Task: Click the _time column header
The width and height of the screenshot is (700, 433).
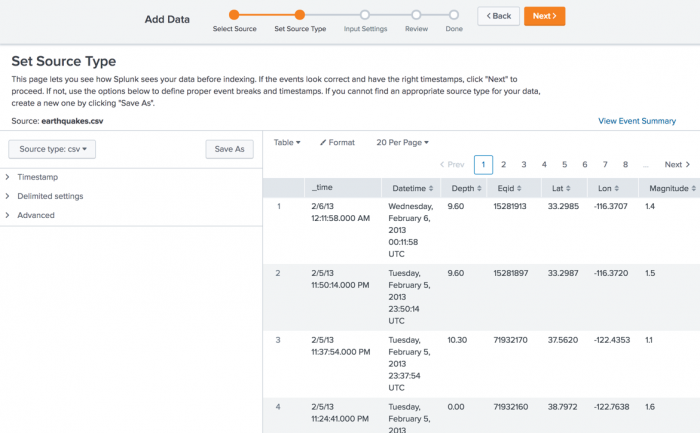Action: (322, 187)
